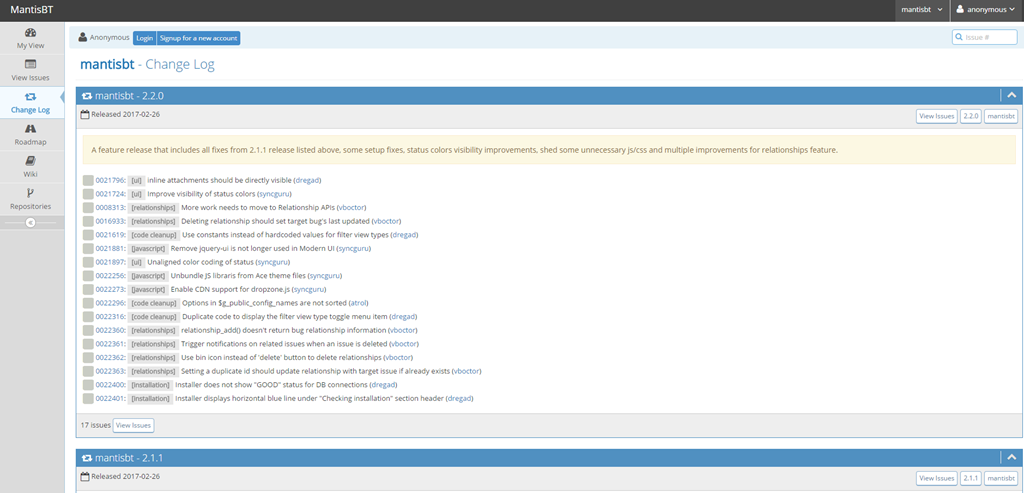
Task: Collapse the mantisbt 2.1.1 section chevron
Action: (1012, 458)
